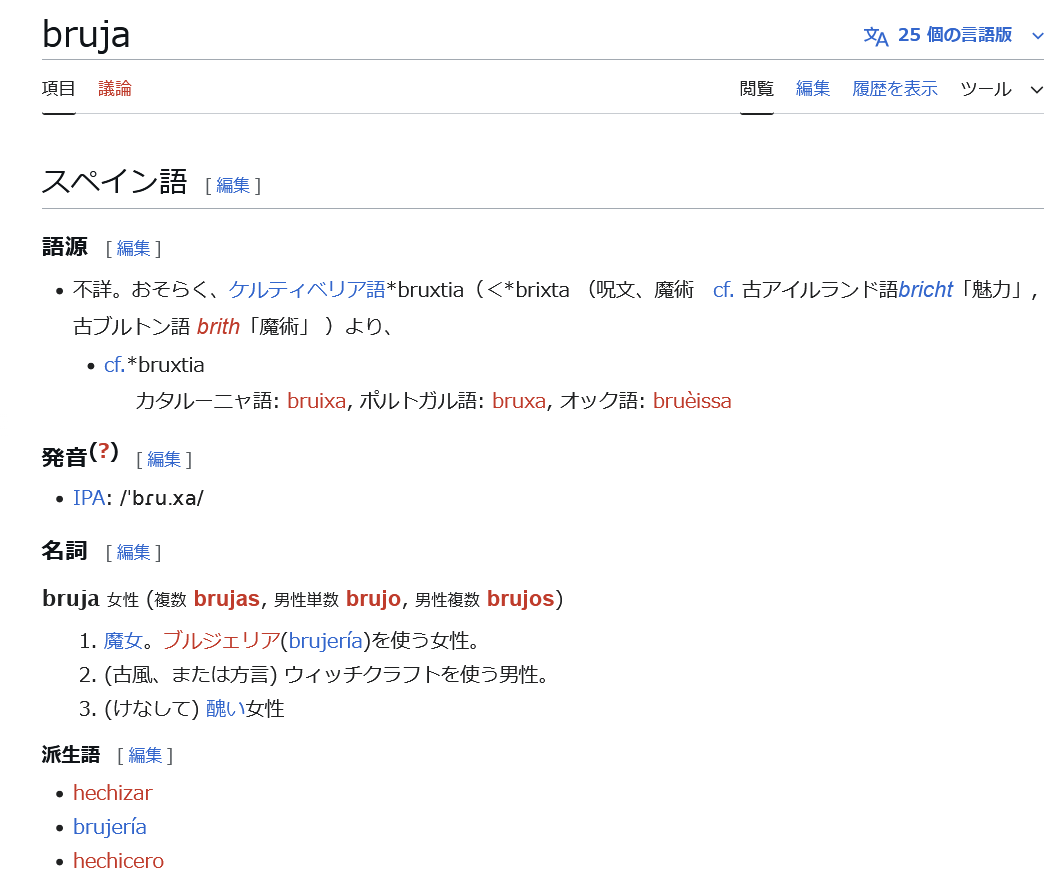
Task: Edit the スペイン語 section
Action: pos(233,185)
